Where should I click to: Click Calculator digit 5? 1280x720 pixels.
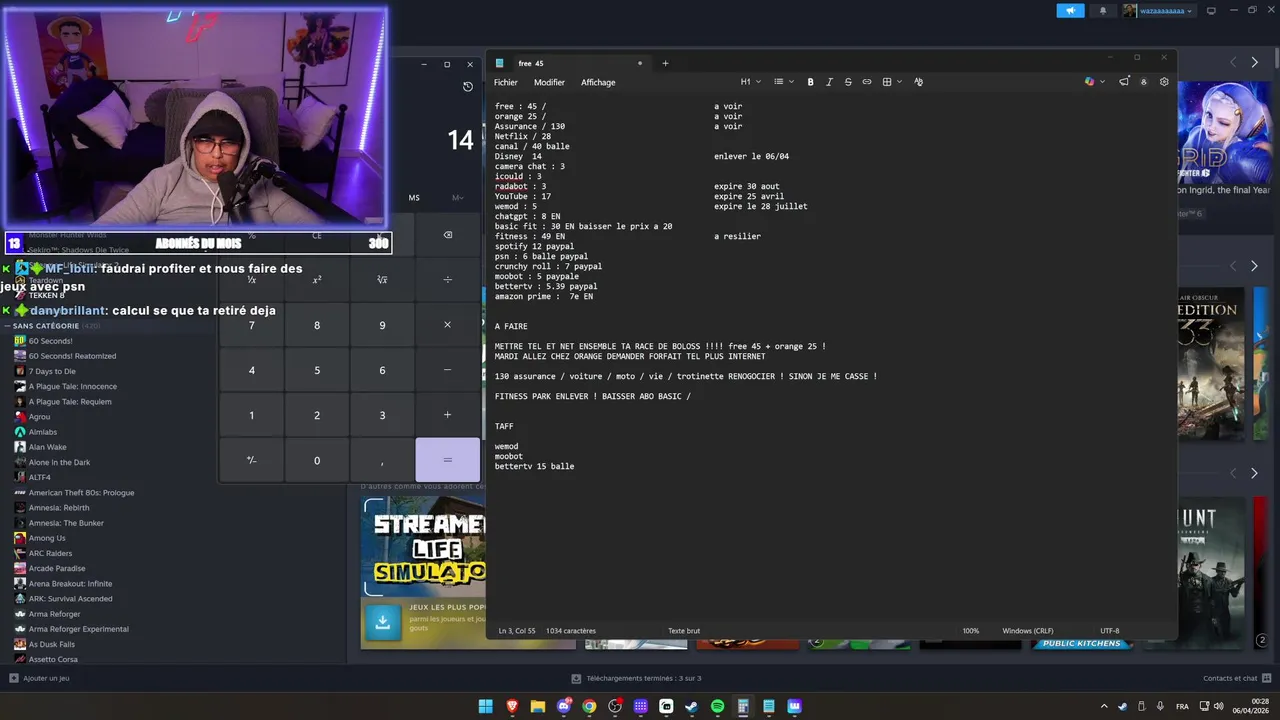(x=317, y=370)
